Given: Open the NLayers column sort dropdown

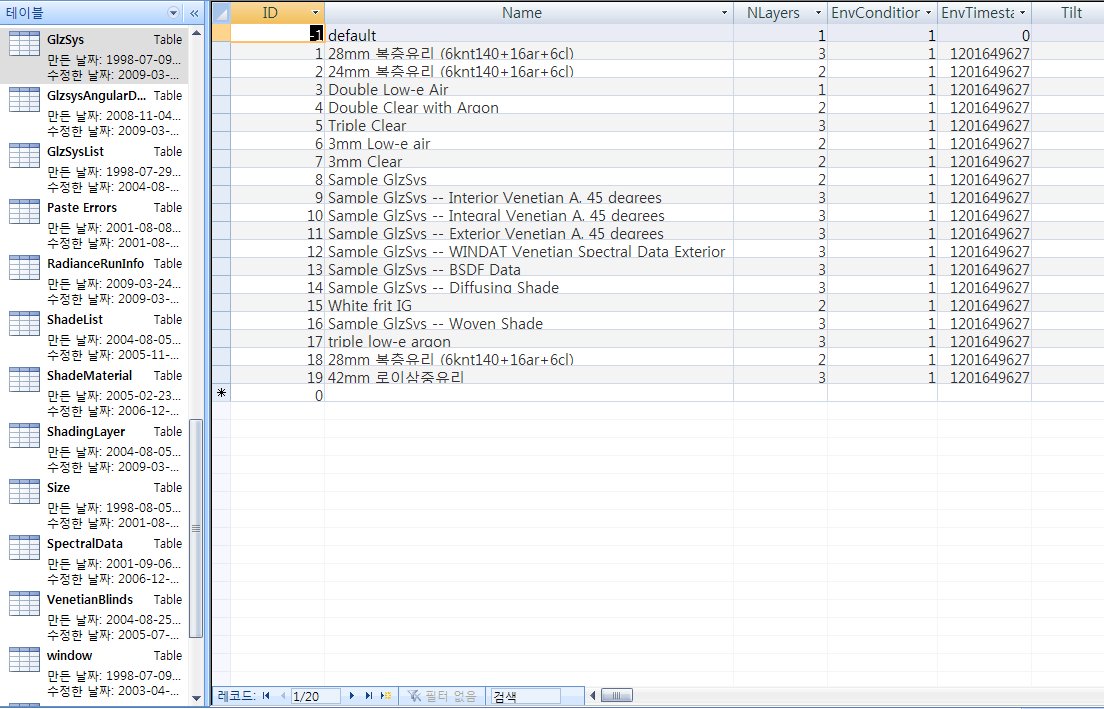Looking at the screenshot, I should pos(818,13).
